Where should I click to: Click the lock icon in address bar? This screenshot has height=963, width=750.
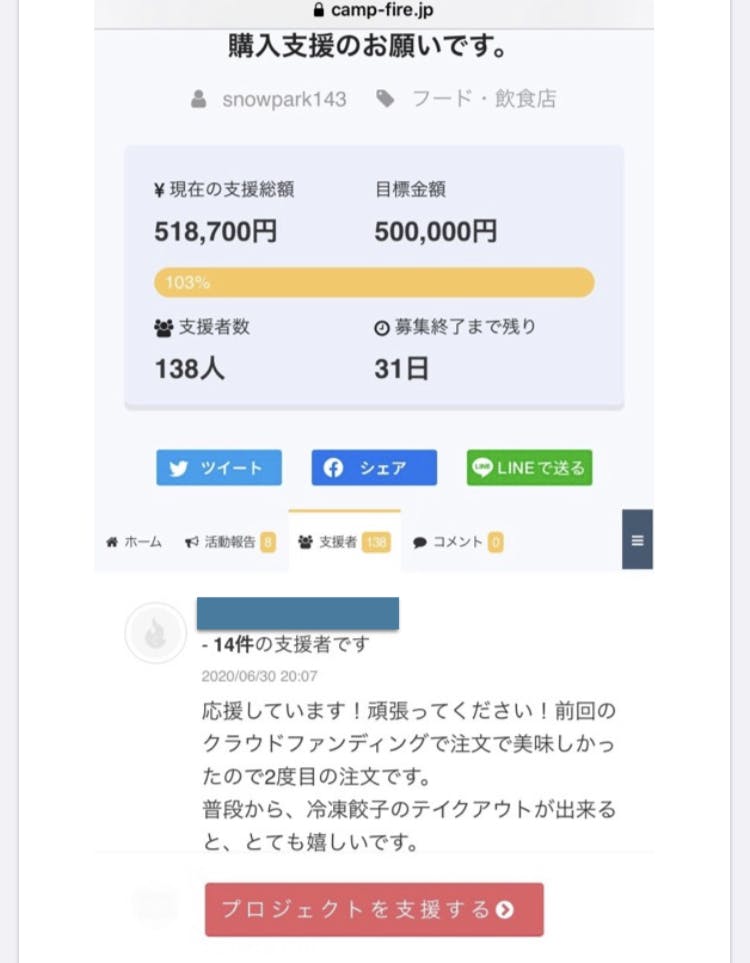point(319,11)
